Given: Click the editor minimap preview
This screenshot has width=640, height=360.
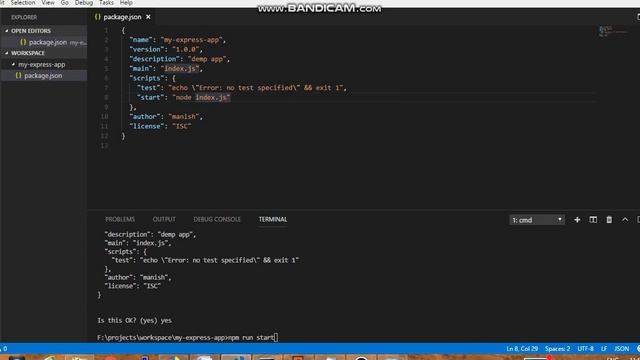Looking at the screenshot, I should coord(613,31).
